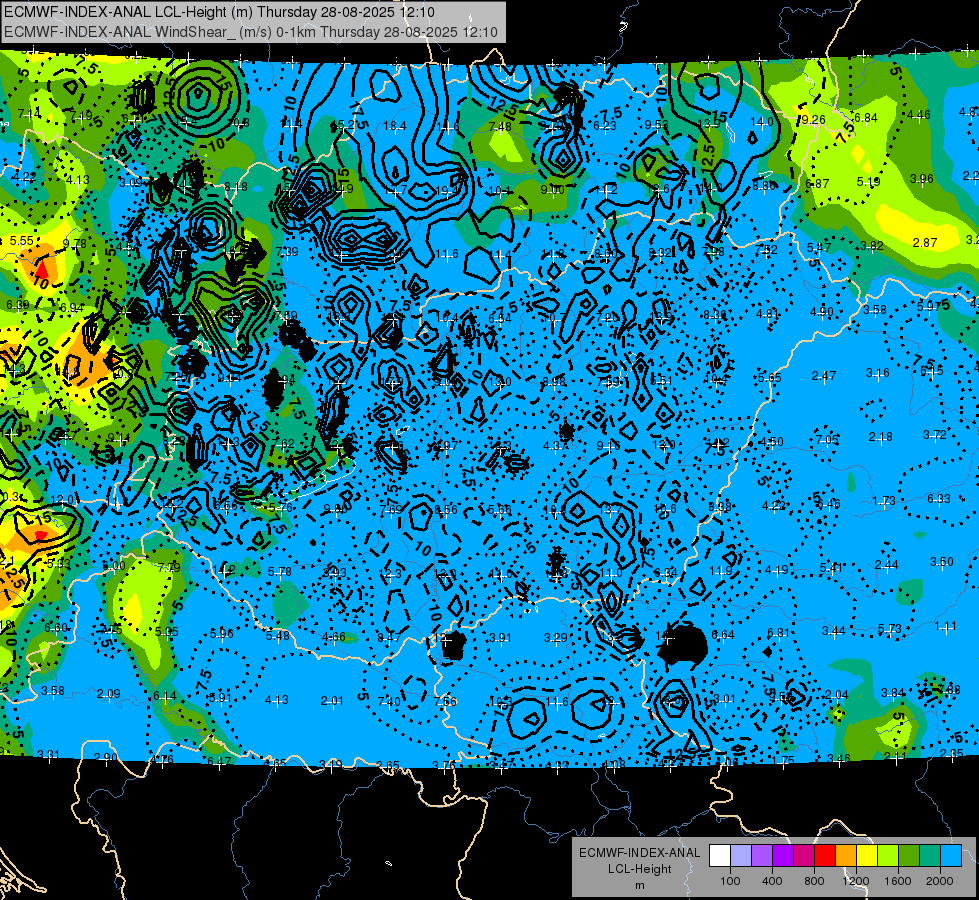Click the legend tick label 800

(x=814, y=881)
